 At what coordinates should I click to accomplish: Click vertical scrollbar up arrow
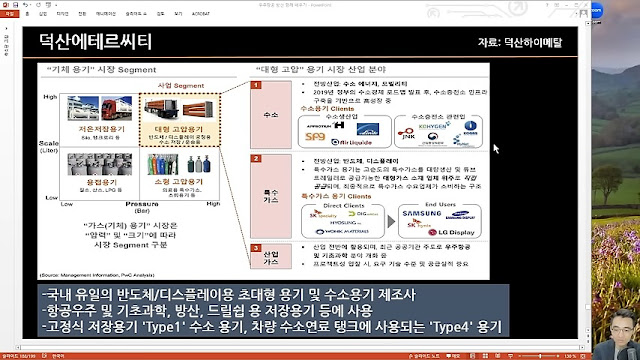point(588,23)
